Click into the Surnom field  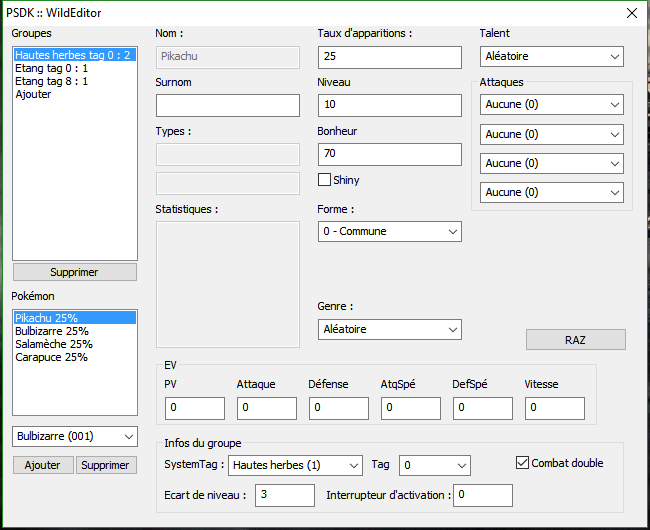point(228,105)
